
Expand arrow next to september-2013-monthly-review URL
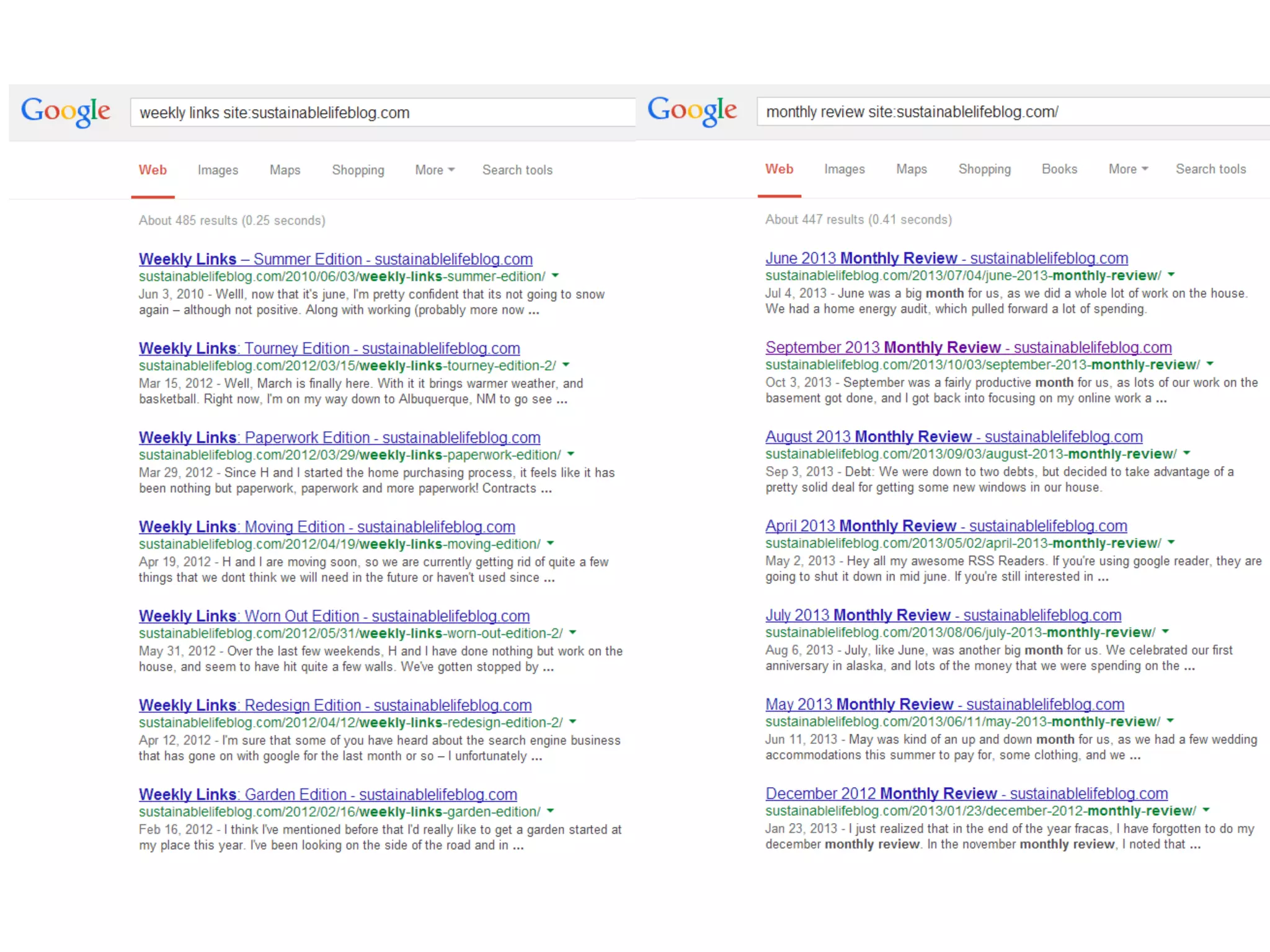coord(1210,364)
